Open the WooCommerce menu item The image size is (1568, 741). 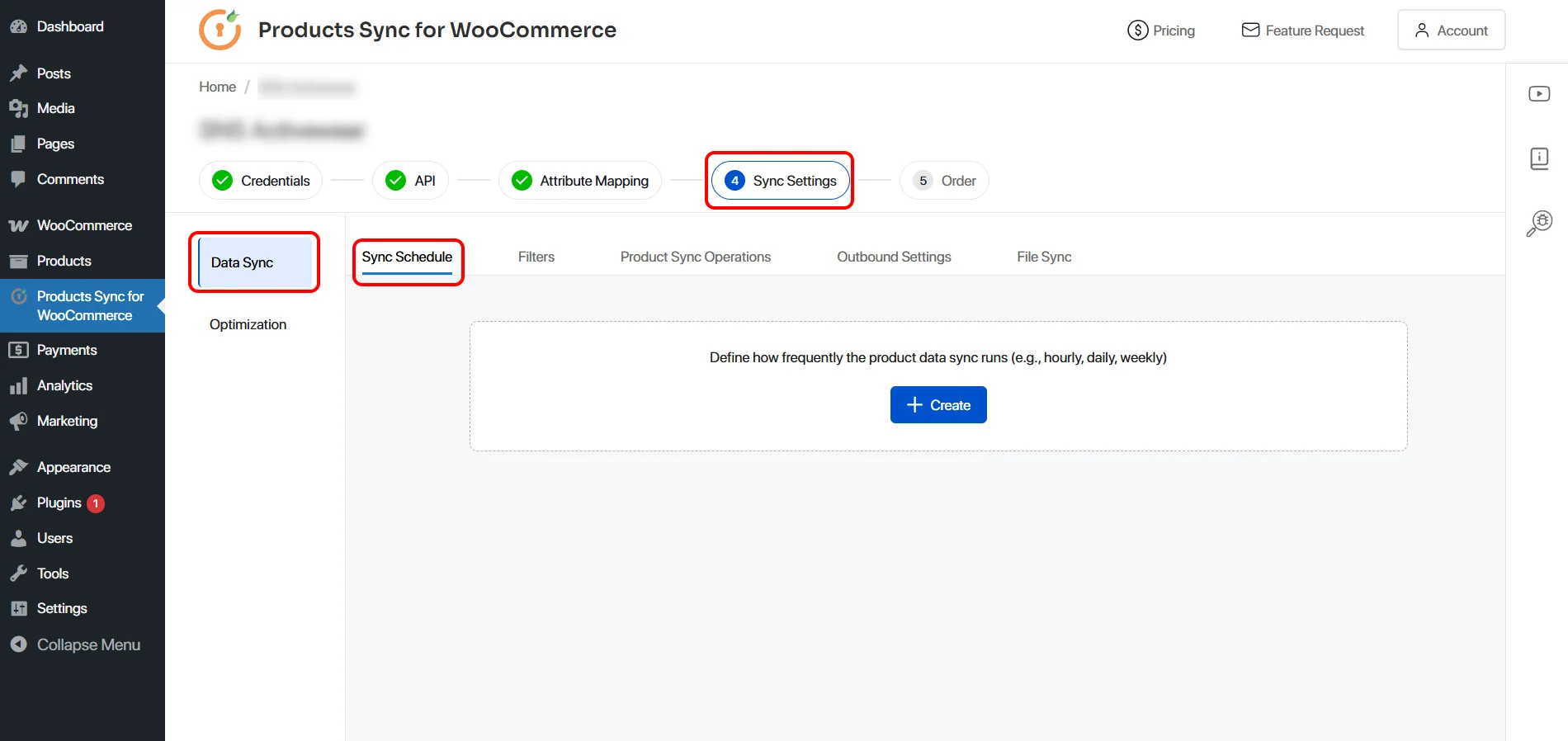[83, 225]
